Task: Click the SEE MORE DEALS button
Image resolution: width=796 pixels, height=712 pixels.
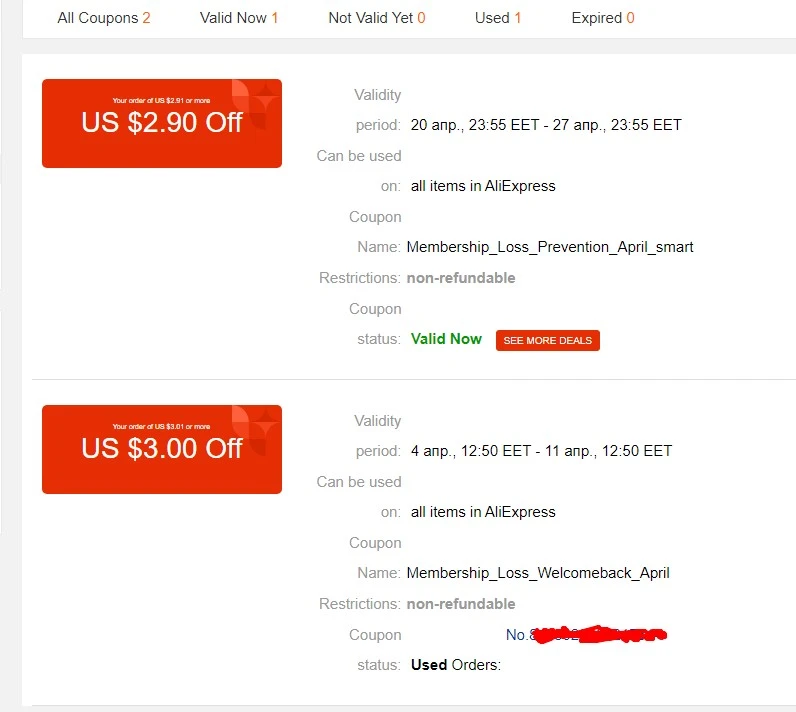Action: 548,341
